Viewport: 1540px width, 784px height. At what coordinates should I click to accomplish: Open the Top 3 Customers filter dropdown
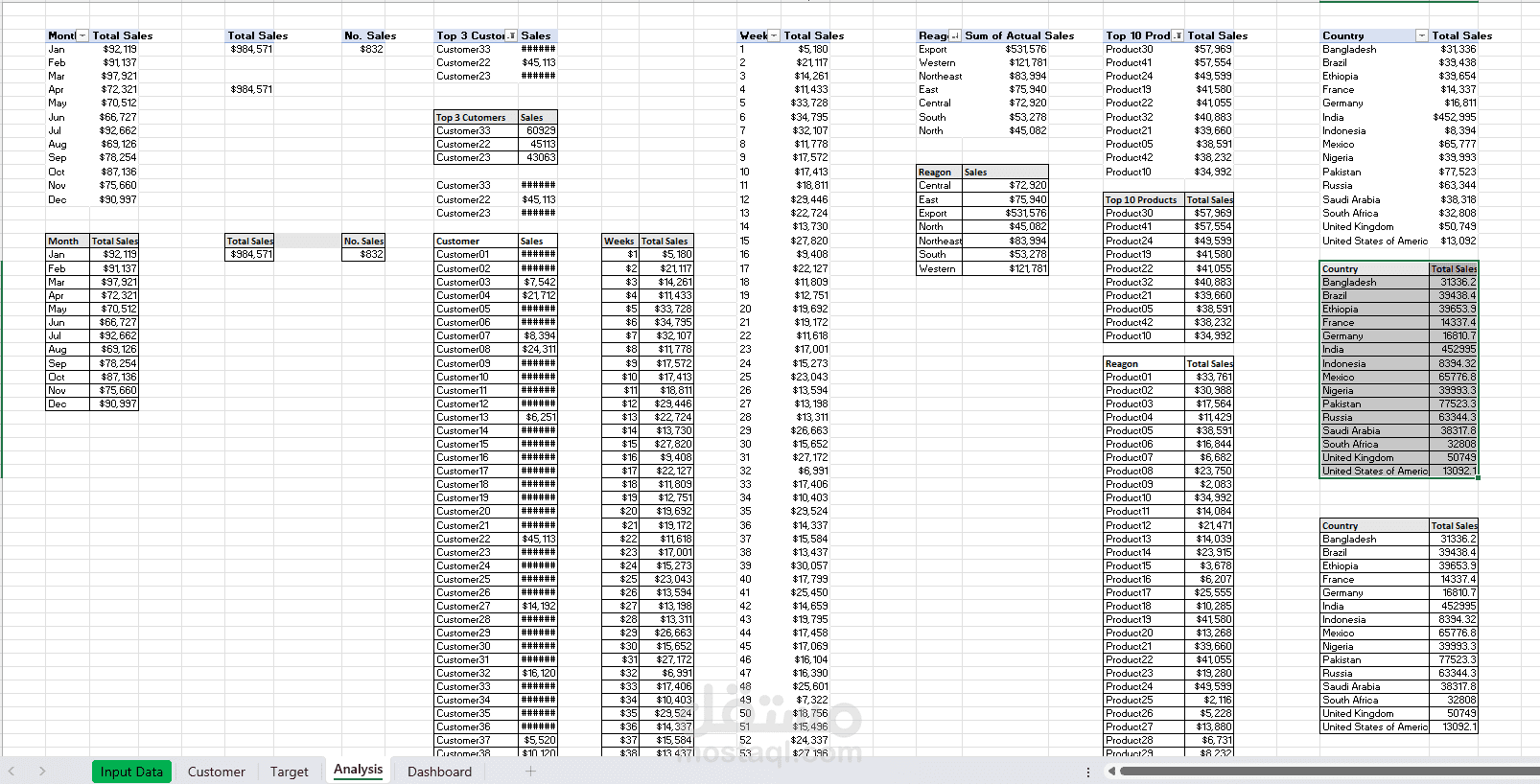point(511,35)
